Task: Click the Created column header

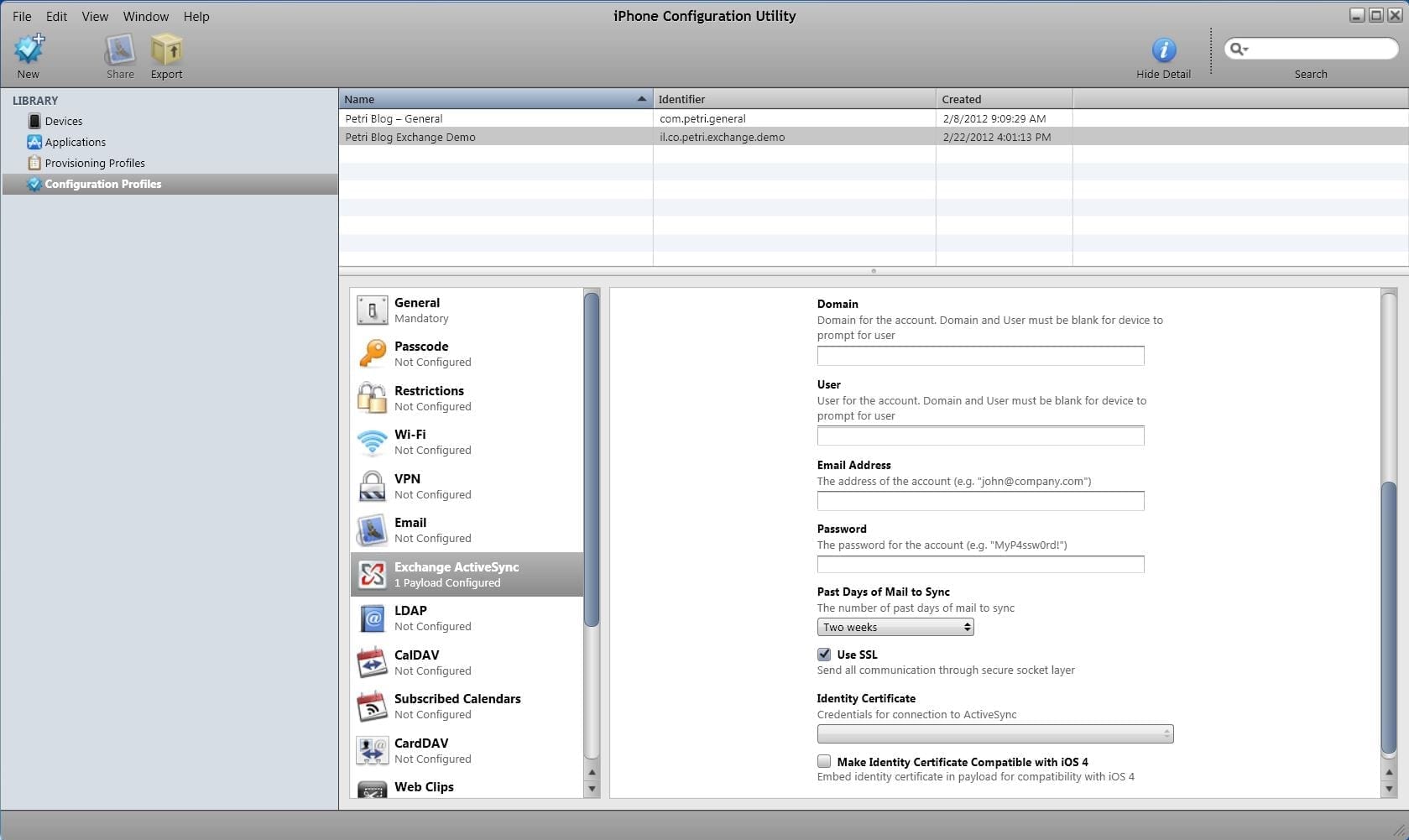Action: [x=1005, y=99]
